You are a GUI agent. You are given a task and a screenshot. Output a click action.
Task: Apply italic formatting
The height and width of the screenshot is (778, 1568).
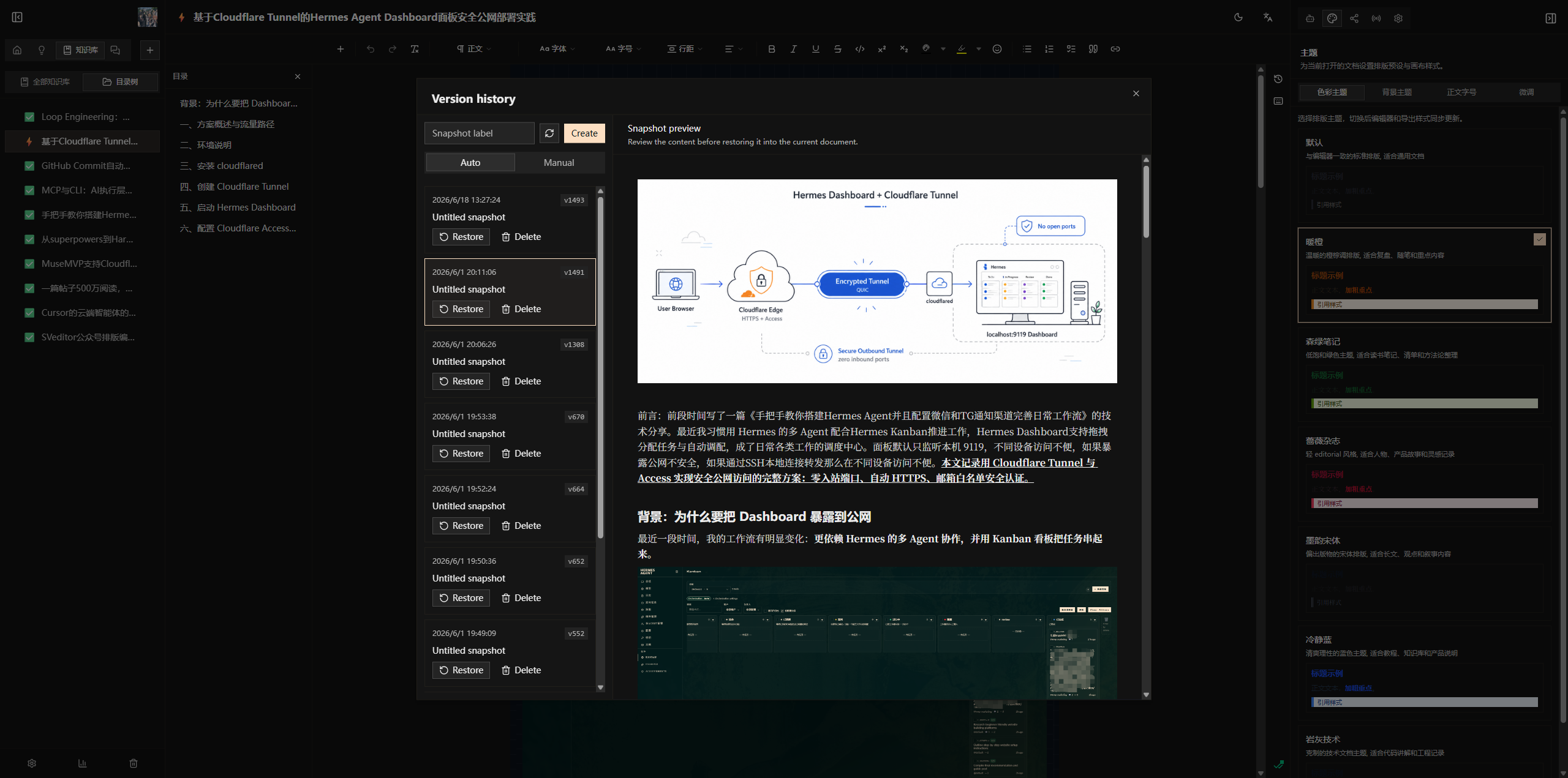click(794, 49)
